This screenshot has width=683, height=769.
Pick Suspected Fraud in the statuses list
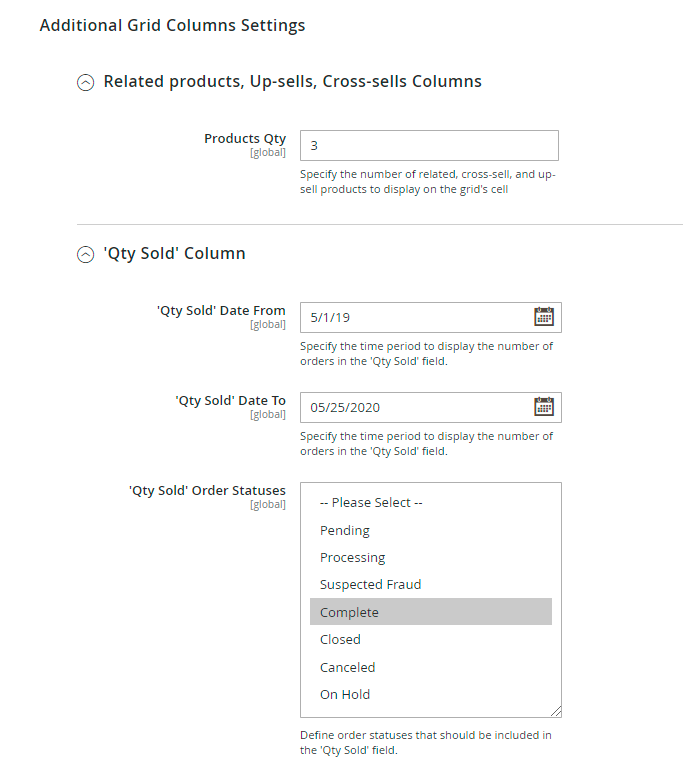click(370, 585)
